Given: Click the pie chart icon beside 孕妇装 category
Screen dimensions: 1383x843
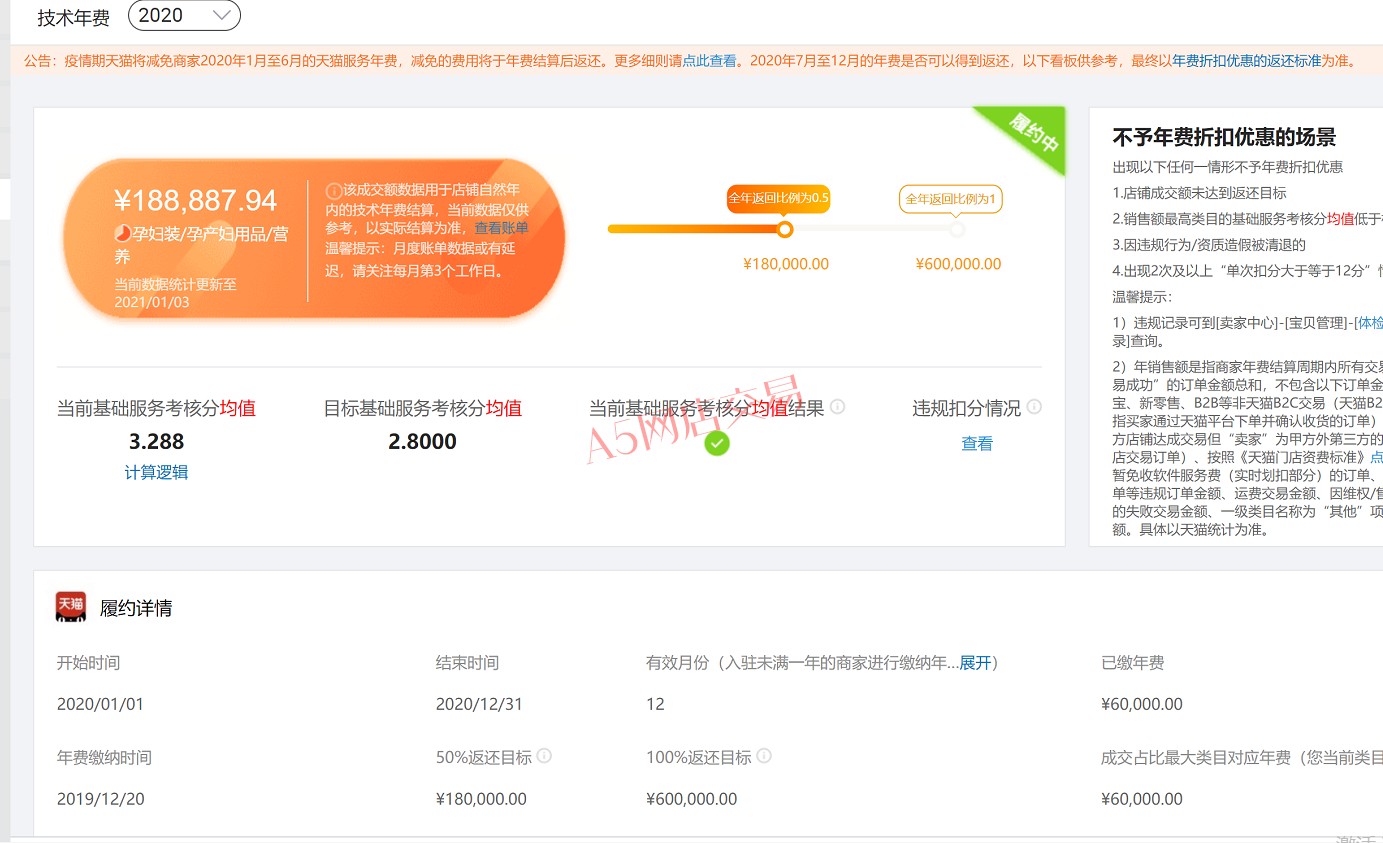Looking at the screenshot, I should pyautogui.click(x=123, y=233).
